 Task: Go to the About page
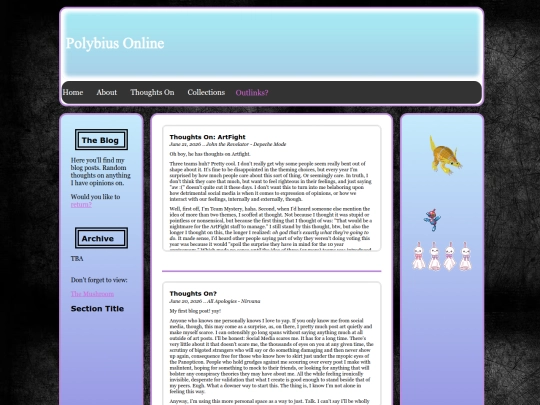pyautogui.click(x=106, y=92)
